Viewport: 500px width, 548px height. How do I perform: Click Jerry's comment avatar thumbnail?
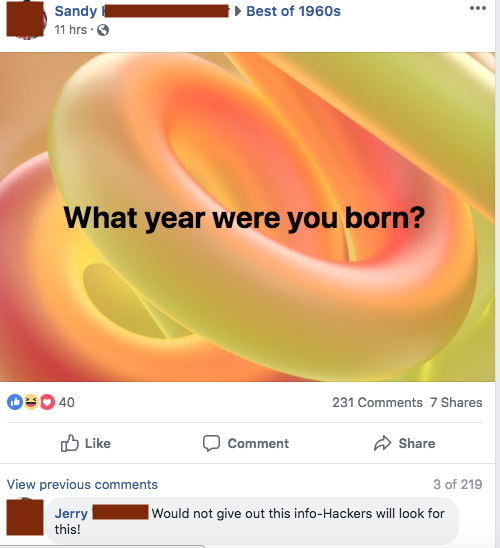pyautogui.click(x=25, y=517)
